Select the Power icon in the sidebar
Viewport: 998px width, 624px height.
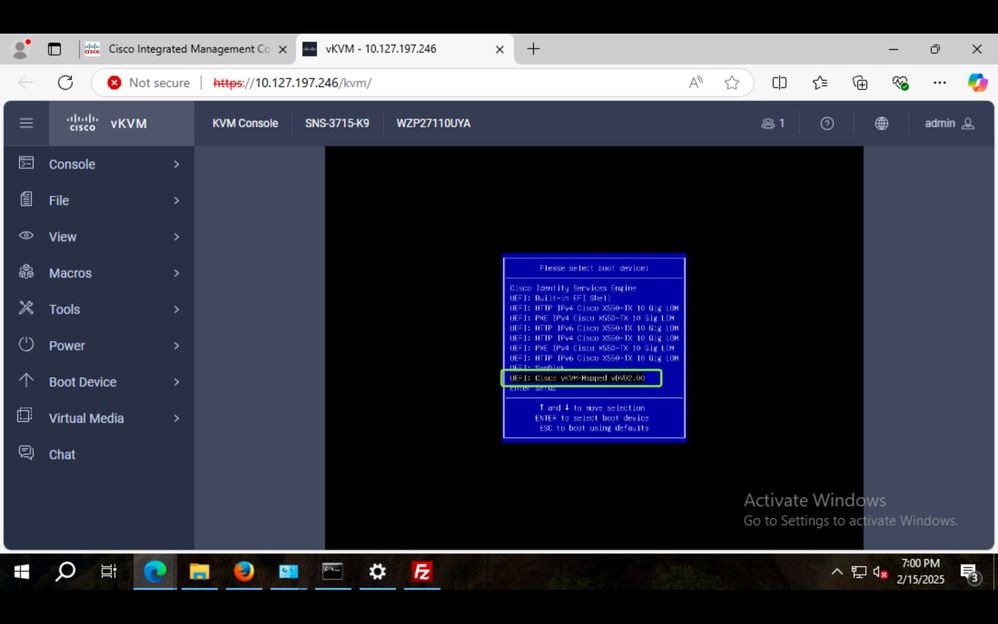[x=23, y=345]
